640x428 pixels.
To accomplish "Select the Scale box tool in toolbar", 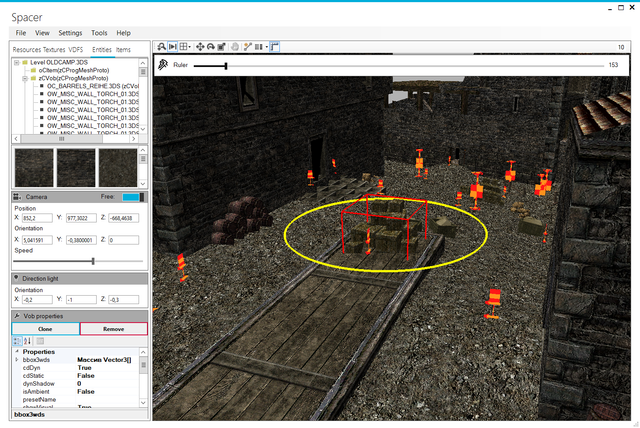I will click(222, 47).
